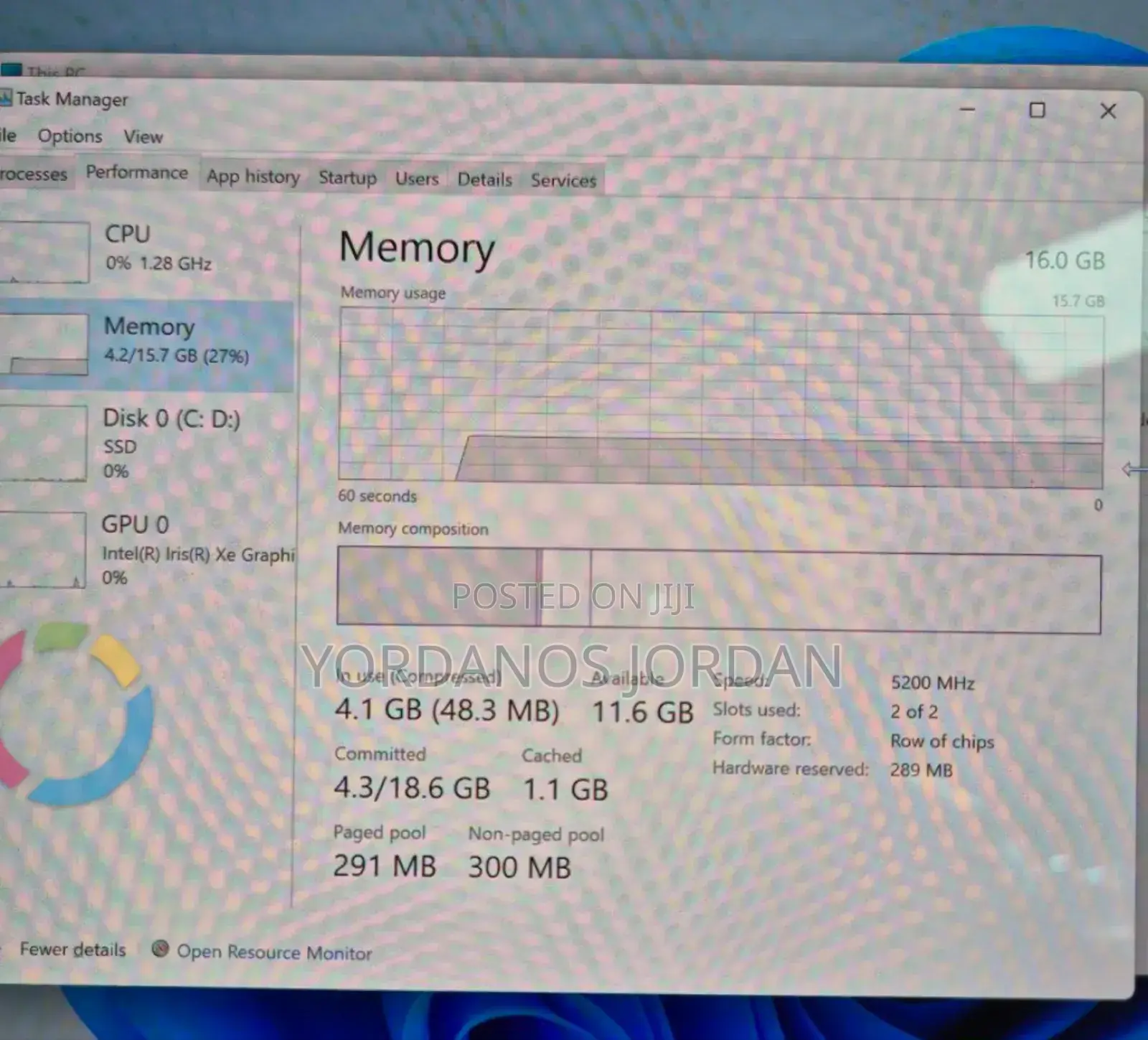The image size is (1148, 1040).
Task: Open the View menu
Action: coord(143,136)
